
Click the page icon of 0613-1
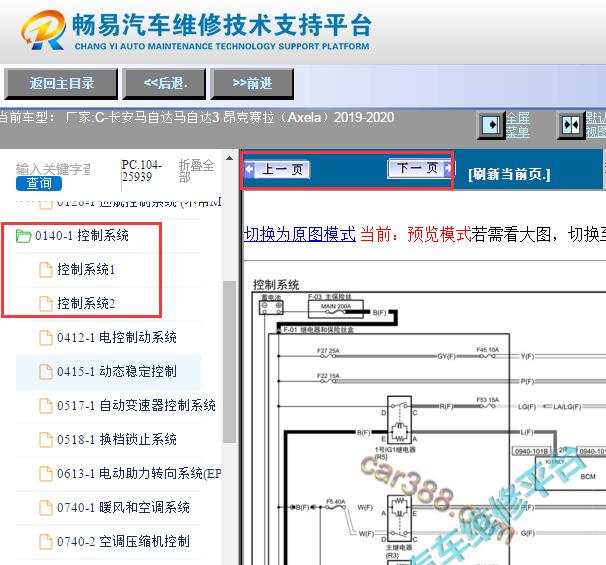click(x=46, y=473)
